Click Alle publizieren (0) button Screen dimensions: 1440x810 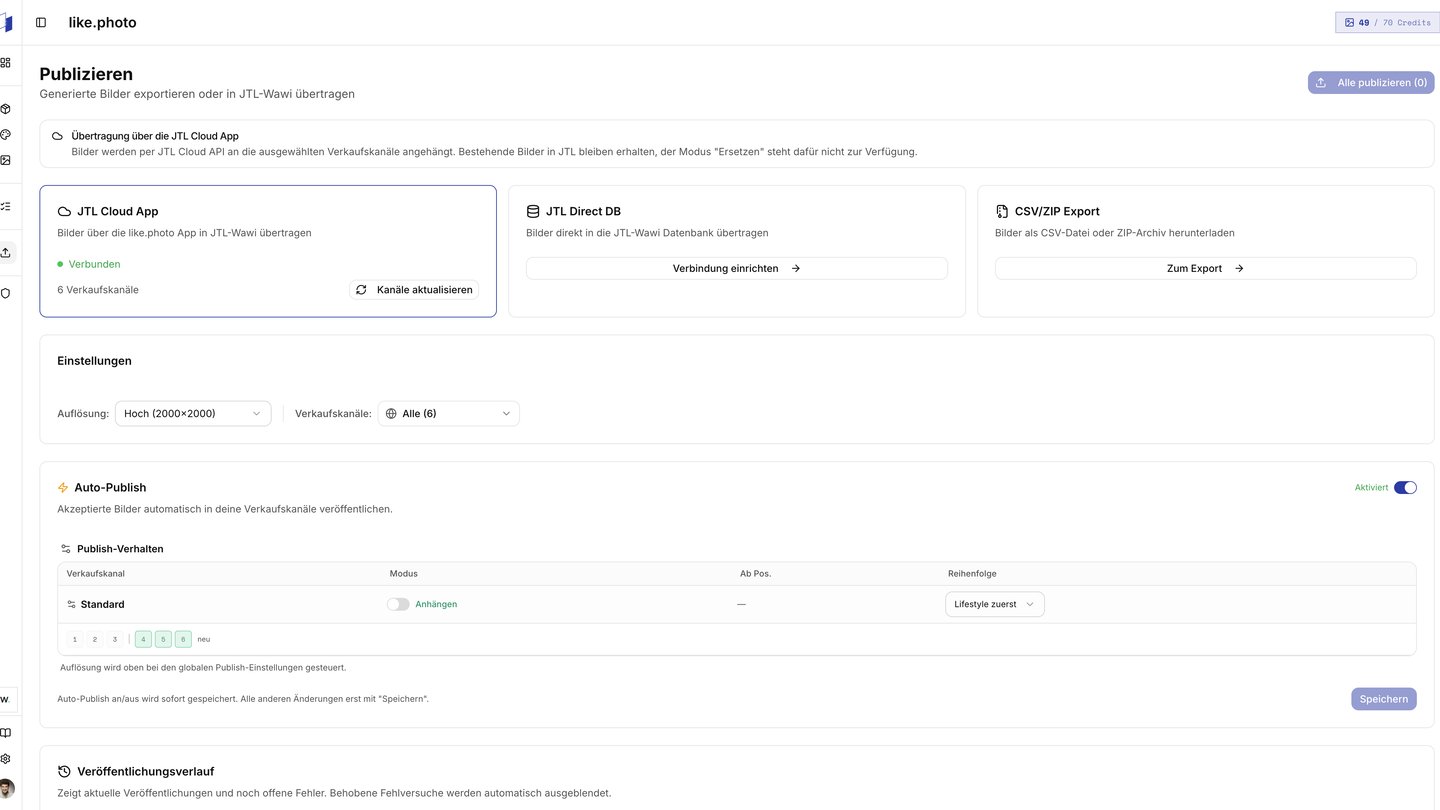1371,83
